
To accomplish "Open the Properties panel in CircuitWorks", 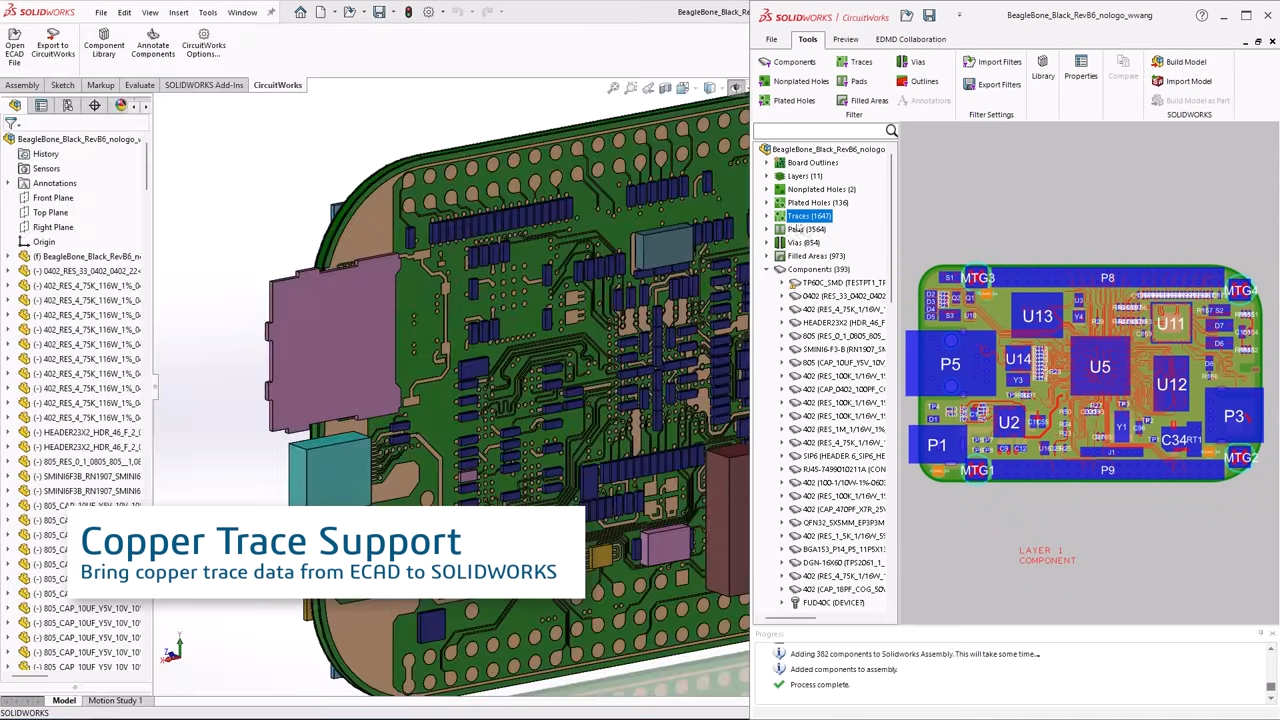I will [x=1081, y=68].
